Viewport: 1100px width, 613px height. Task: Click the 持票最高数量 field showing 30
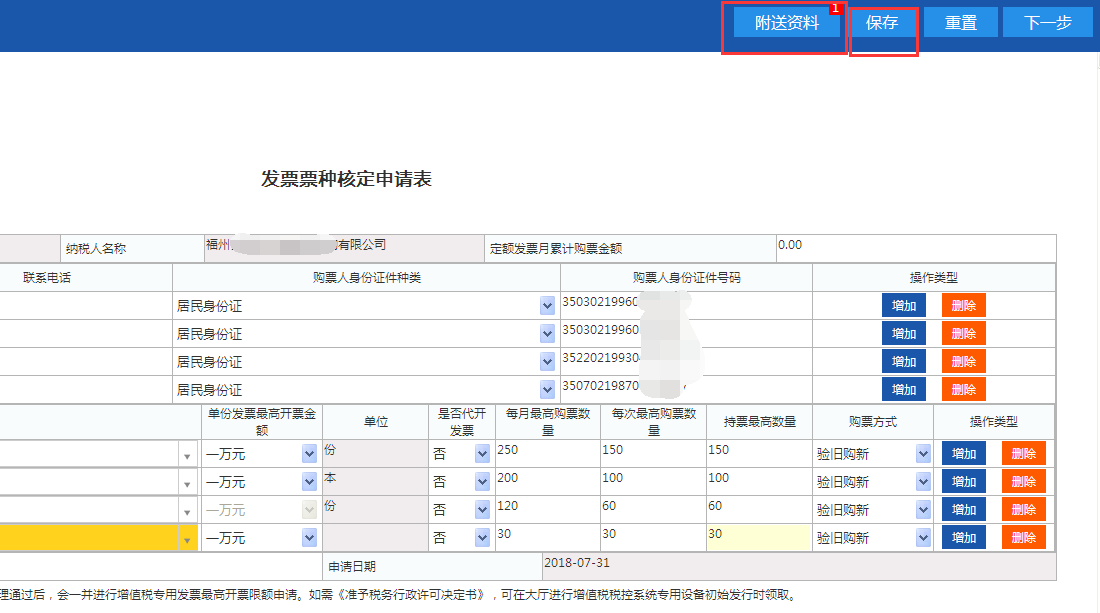coord(758,538)
